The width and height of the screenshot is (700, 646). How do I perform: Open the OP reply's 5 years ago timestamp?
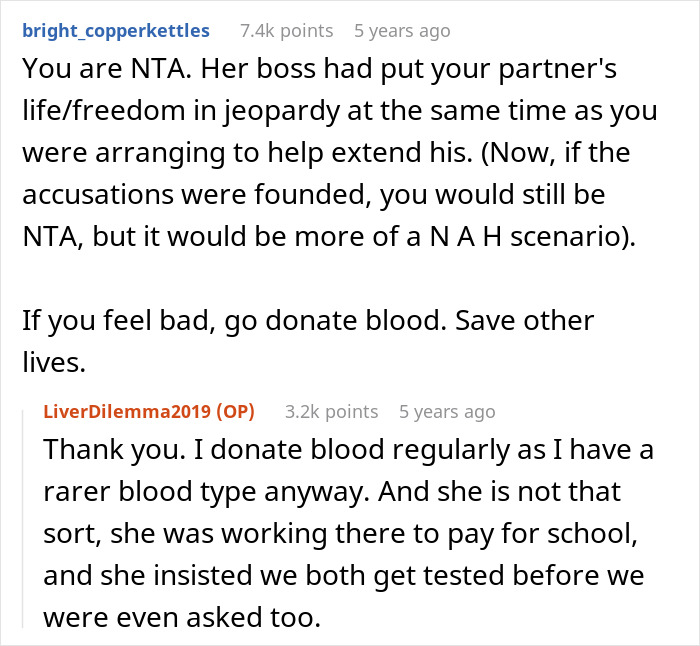(447, 411)
